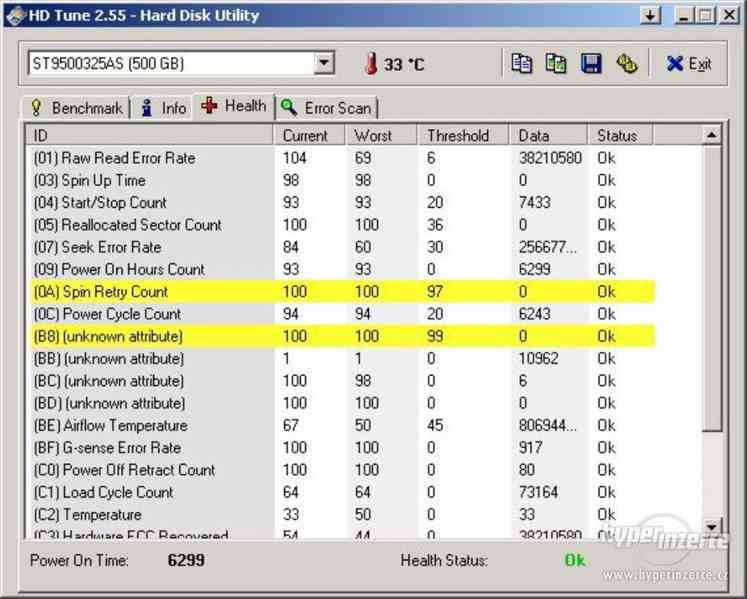The image size is (747, 599).
Task: Select the (BD) unknown attribute row
Action: pyautogui.click(x=341, y=403)
